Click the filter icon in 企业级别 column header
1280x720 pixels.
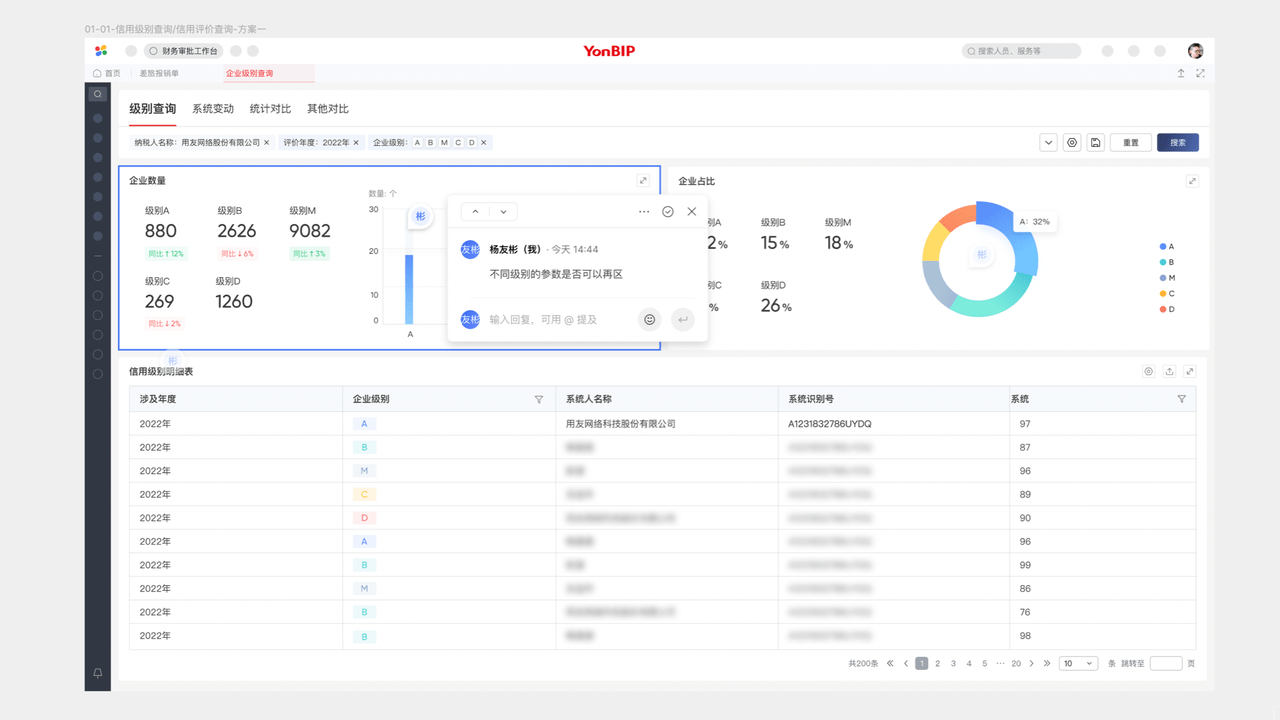click(x=539, y=399)
